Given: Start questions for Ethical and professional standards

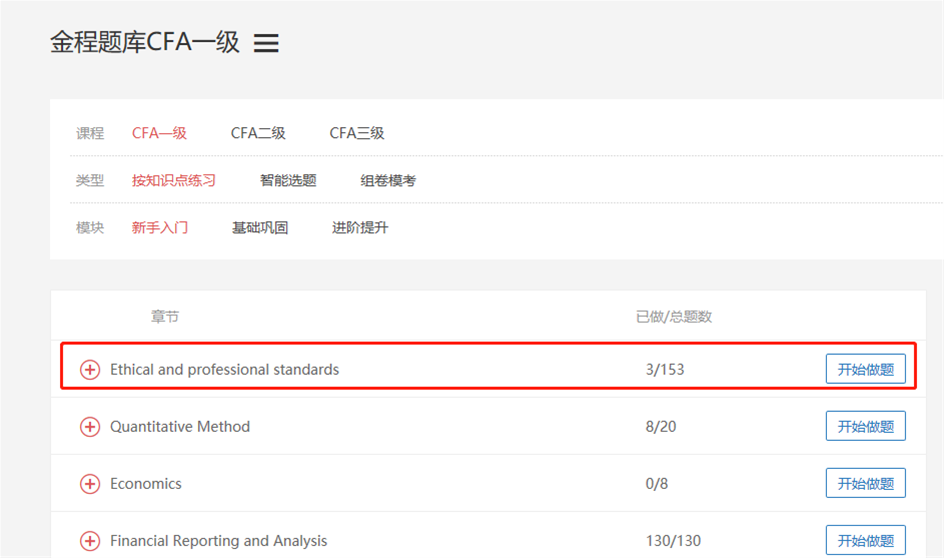Looking at the screenshot, I should pyautogui.click(x=866, y=369).
